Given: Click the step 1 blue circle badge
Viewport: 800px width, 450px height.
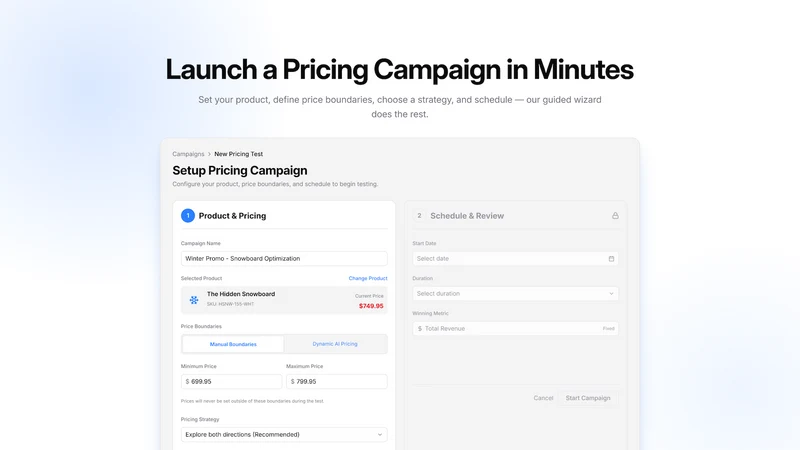Looking at the screenshot, I should tap(188, 216).
